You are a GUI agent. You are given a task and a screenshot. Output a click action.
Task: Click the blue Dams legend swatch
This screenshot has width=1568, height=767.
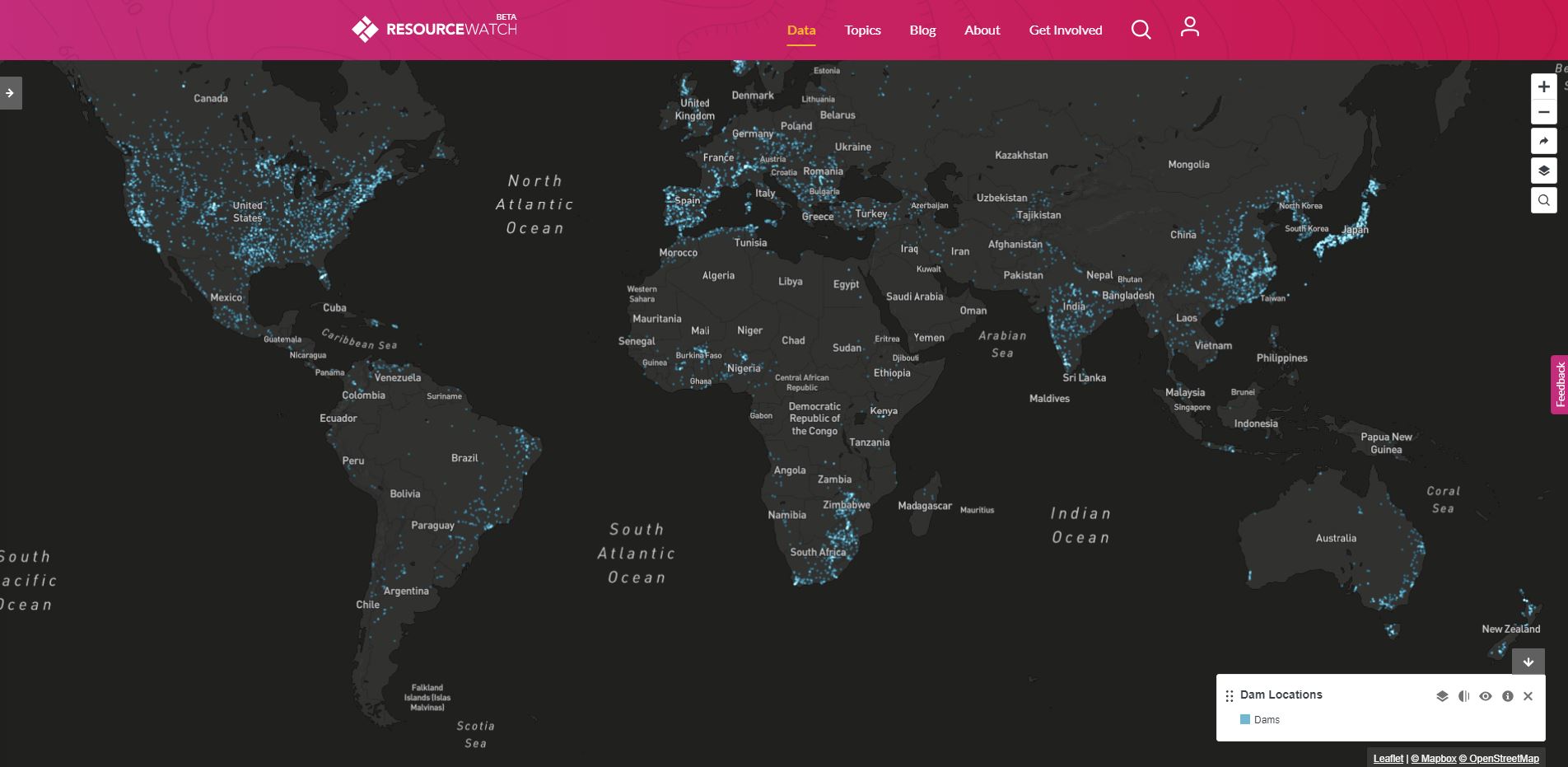pyautogui.click(x=1245, y=719)
